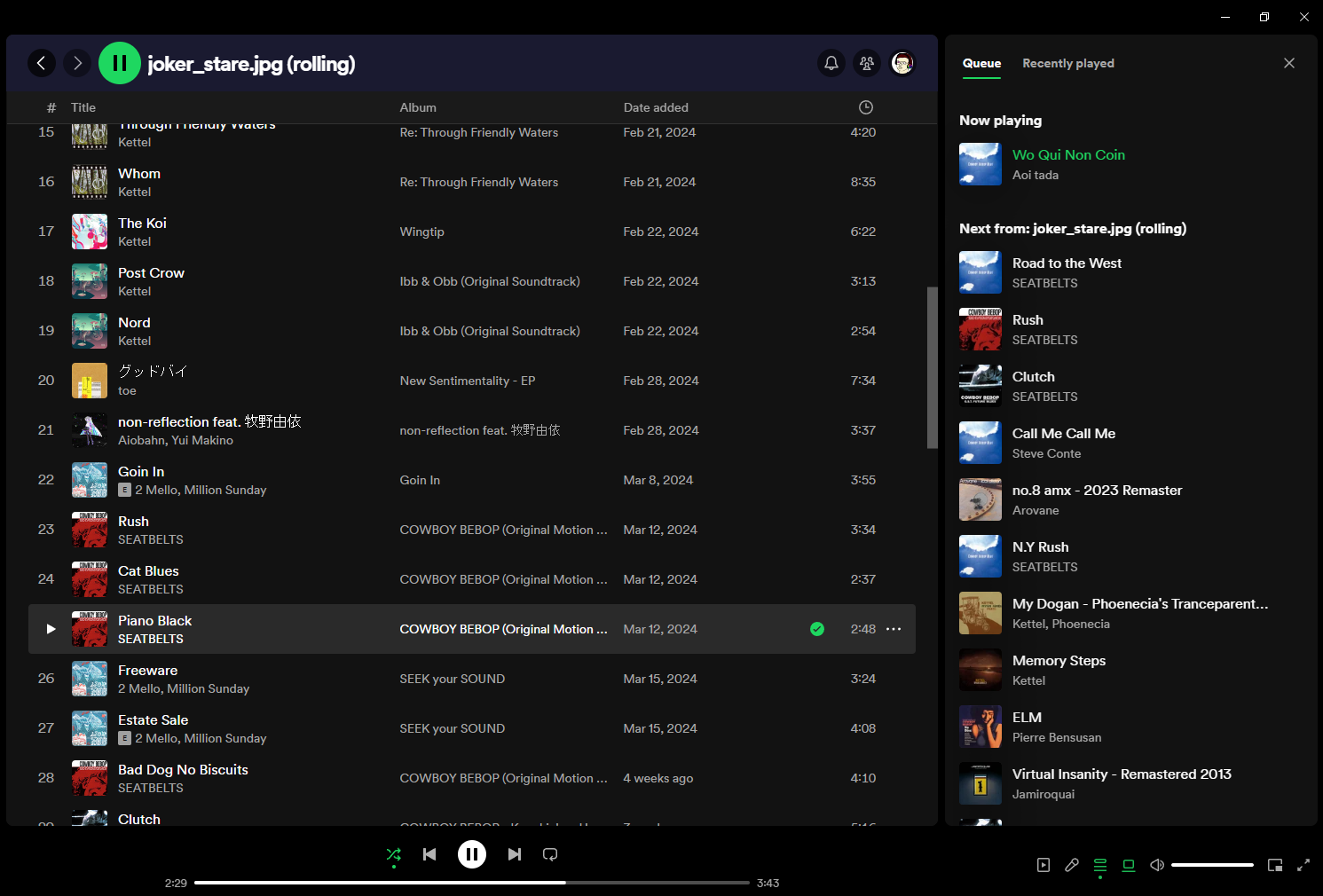Open the notifications bell

click(831, 63)
